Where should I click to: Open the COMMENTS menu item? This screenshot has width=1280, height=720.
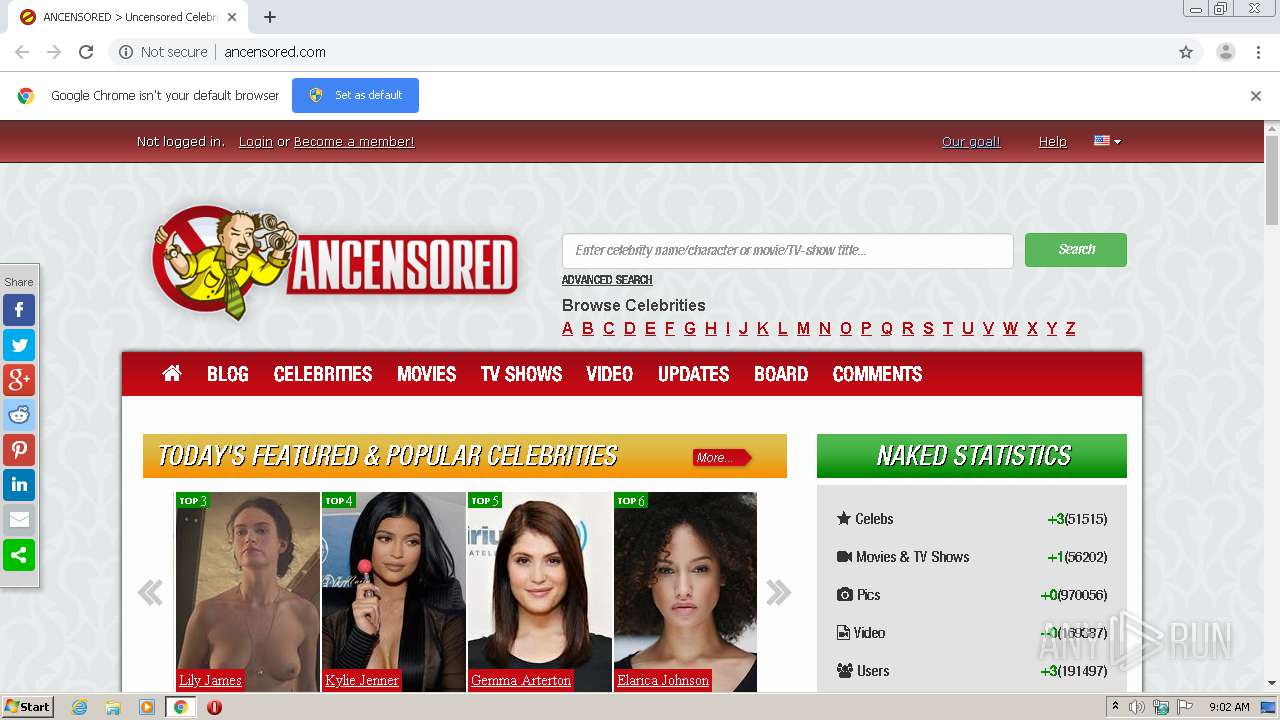[x=878, y=374]
